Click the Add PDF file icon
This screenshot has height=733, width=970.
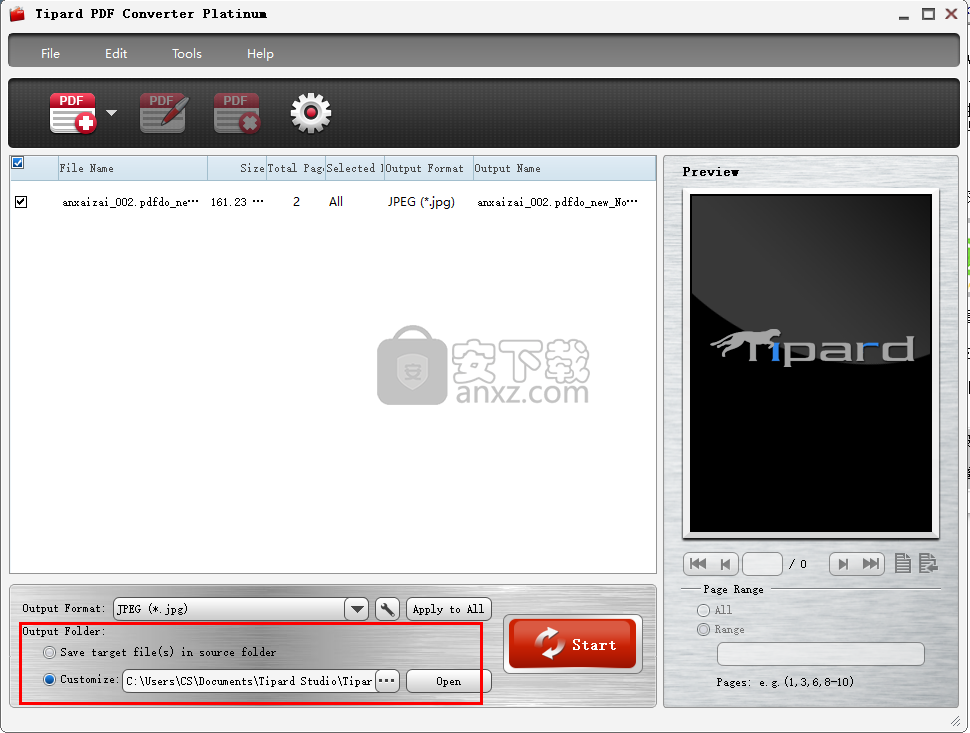click(x=73, y=113)
